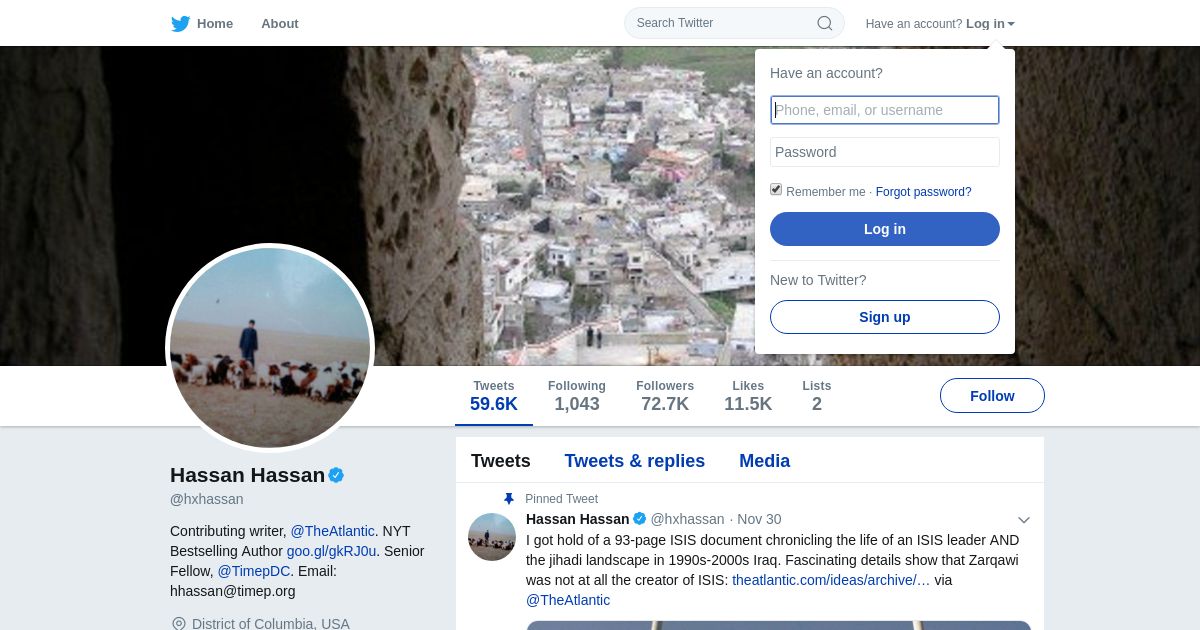Switch to the Media tab
The image size is (1200, 630).
765,461
